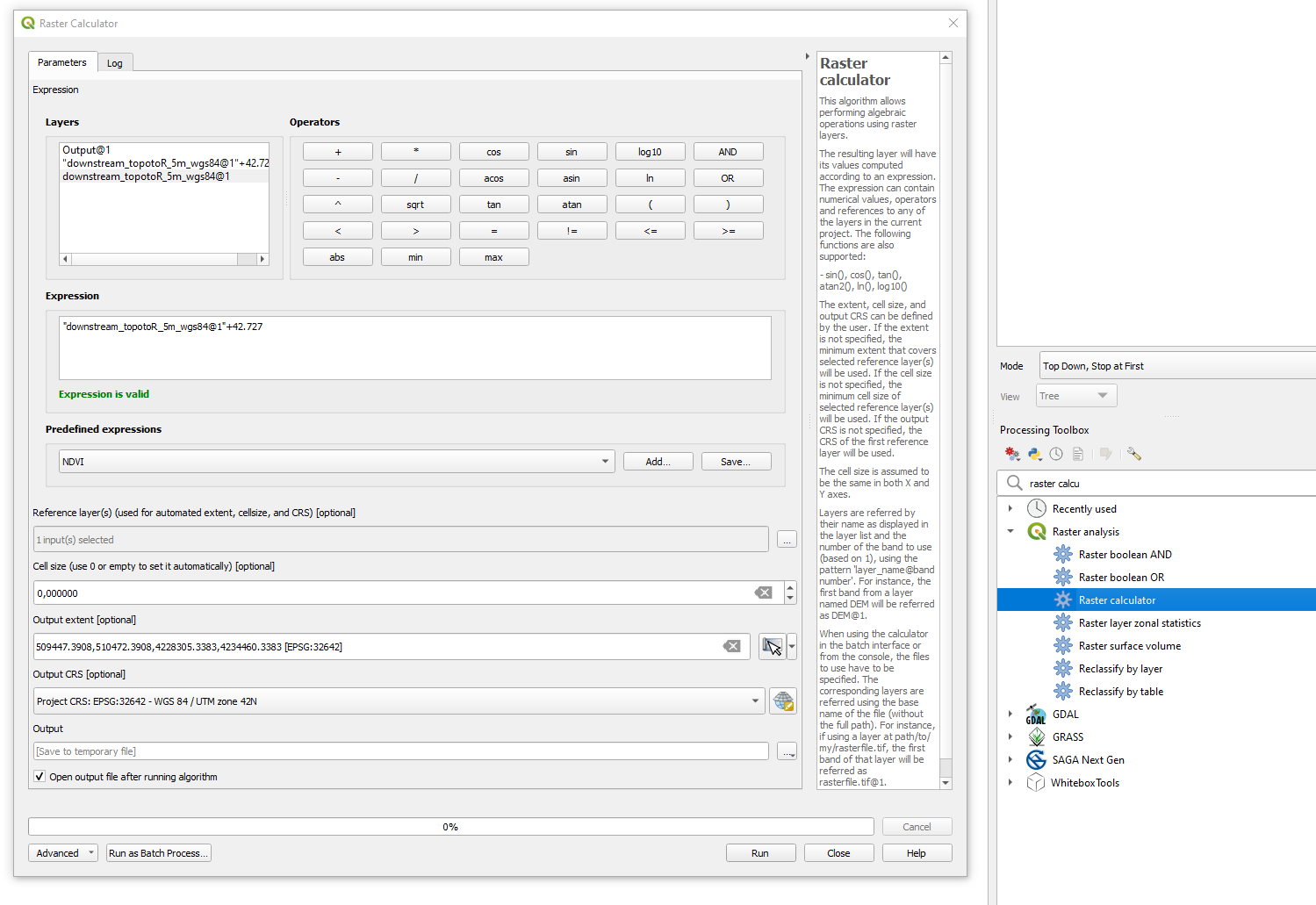Click the log10 operator button

[x=650, y=151]
